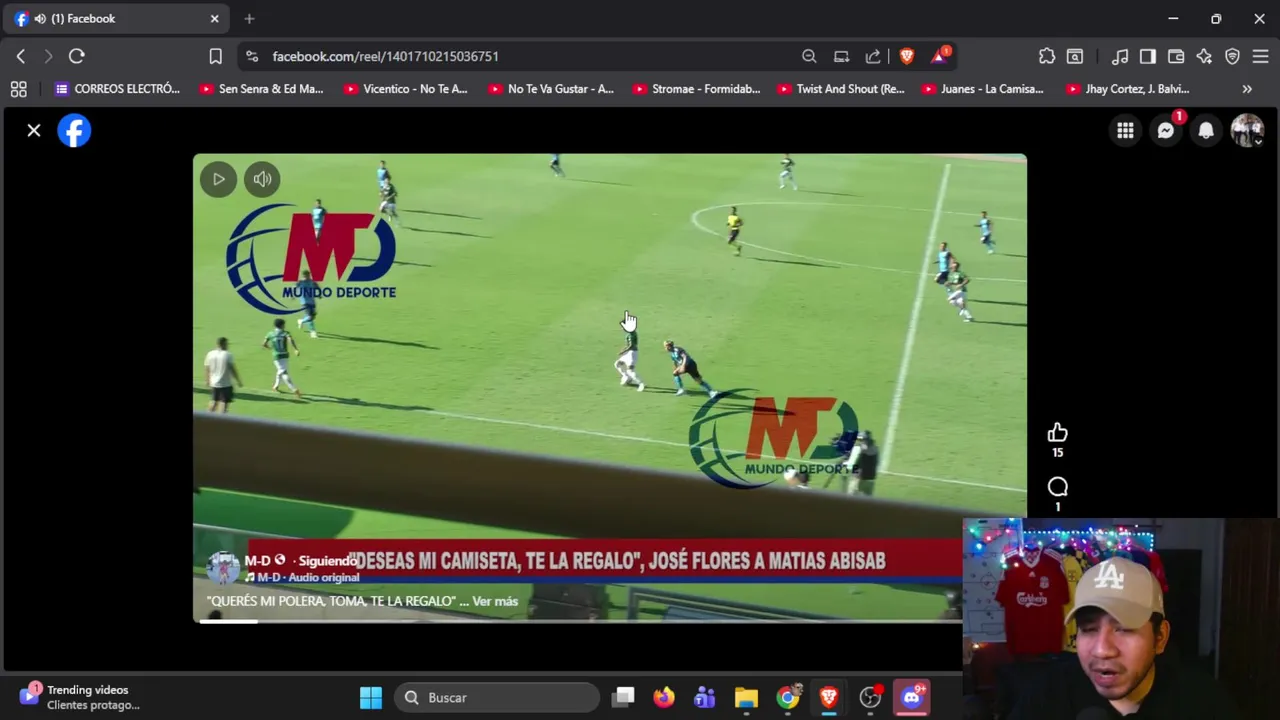This screenshot has height=720, width=1280.
Task: Open Messenger chats
Action: (x=1166, y=131)
